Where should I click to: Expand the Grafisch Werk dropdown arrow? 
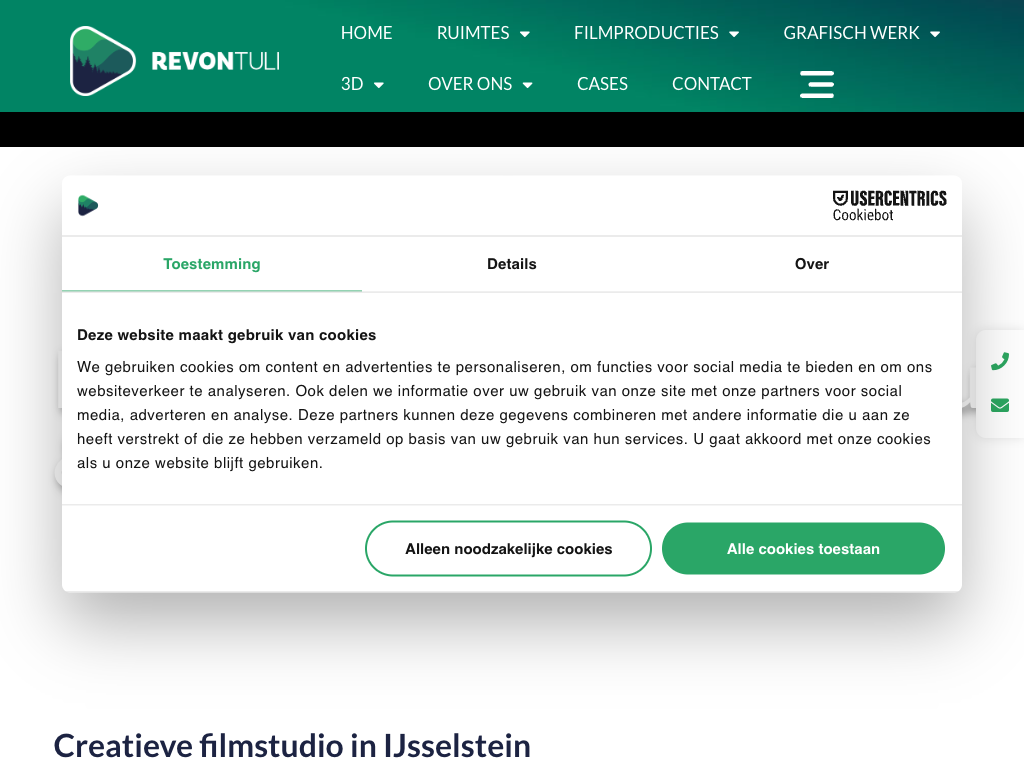[935, 34]
